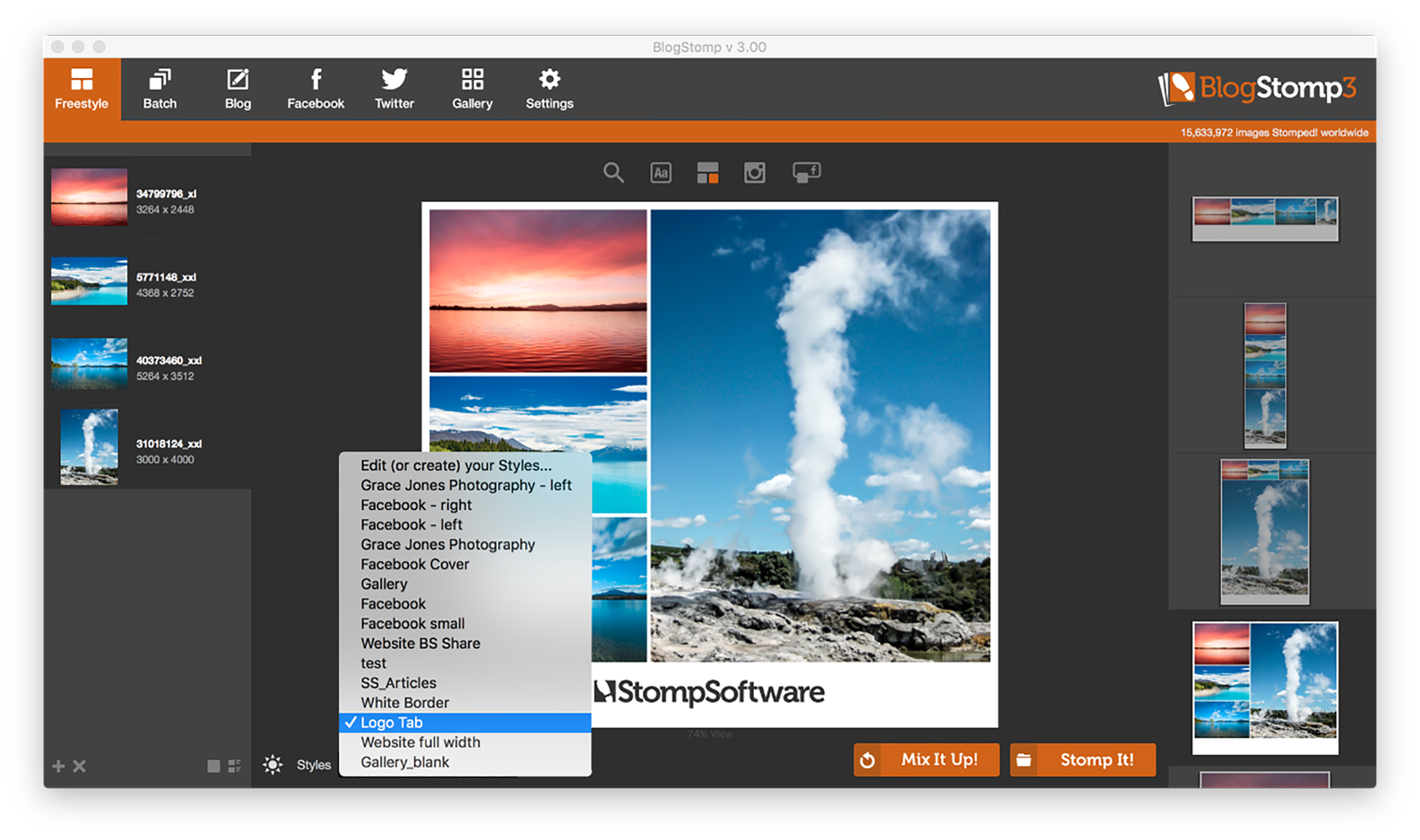Choose layout with three small images on top

[x=1265, y=532]
